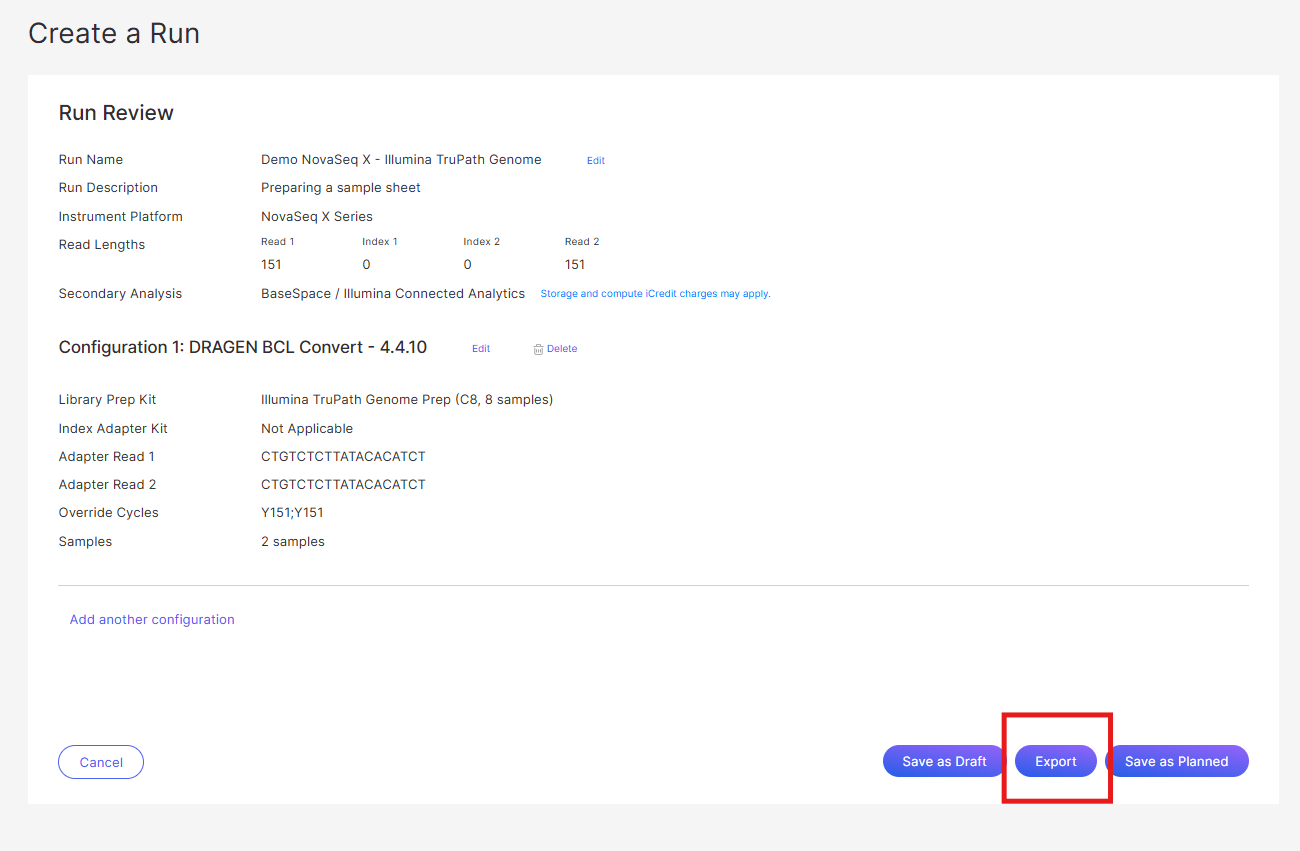Click the Configuration 1 DRAGEN BCL Convert heading
This screenshot has width=1300, height=851.
[x=242, y=347]
